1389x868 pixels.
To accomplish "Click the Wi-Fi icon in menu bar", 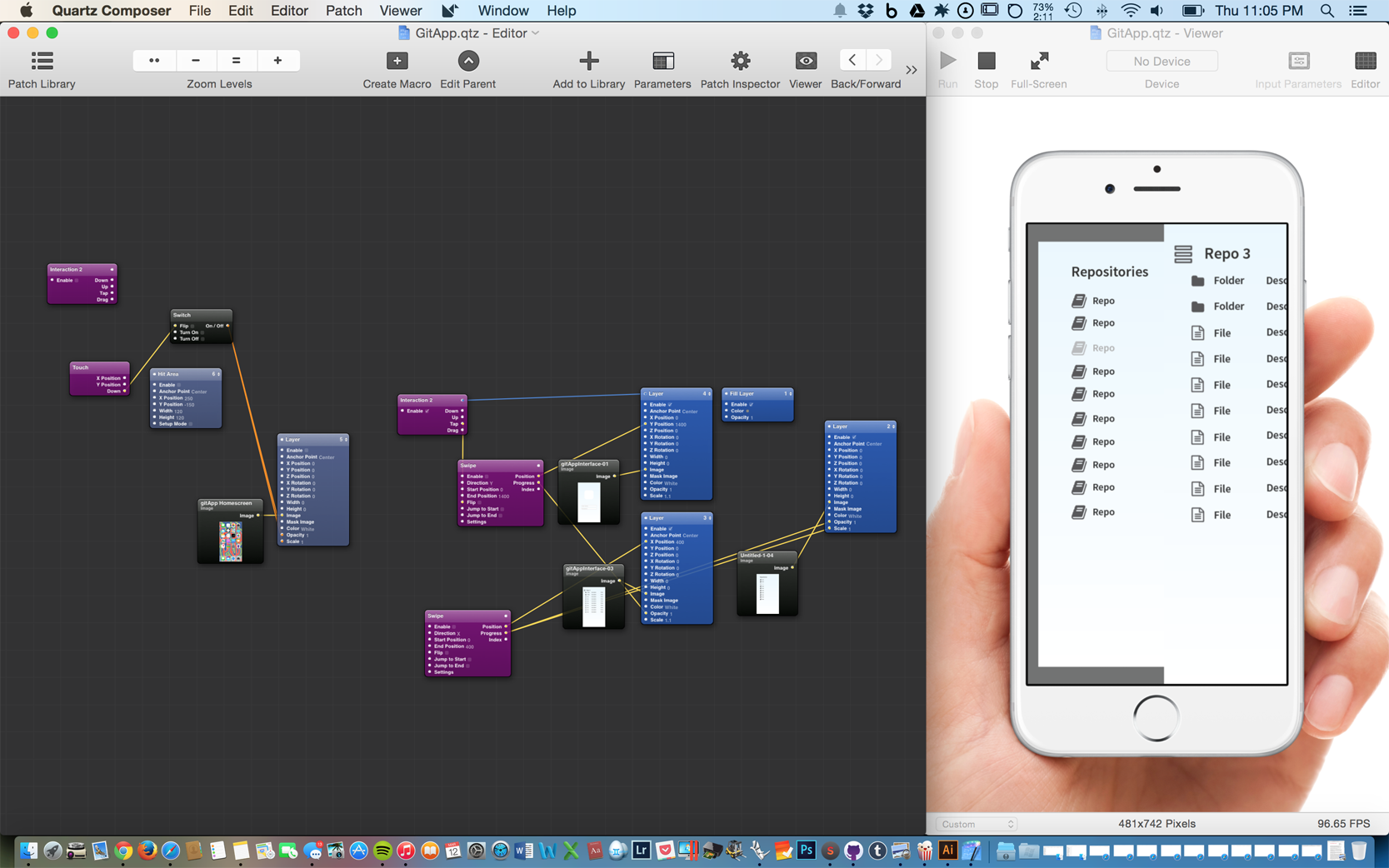I will (1131, 11).
